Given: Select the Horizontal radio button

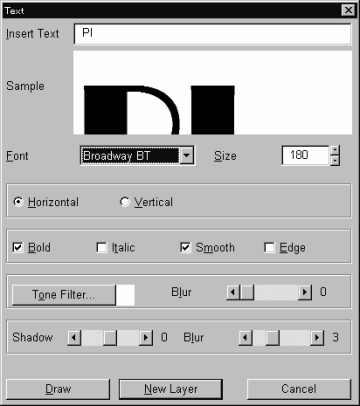Looking at the screenshot, I should 18,202.
